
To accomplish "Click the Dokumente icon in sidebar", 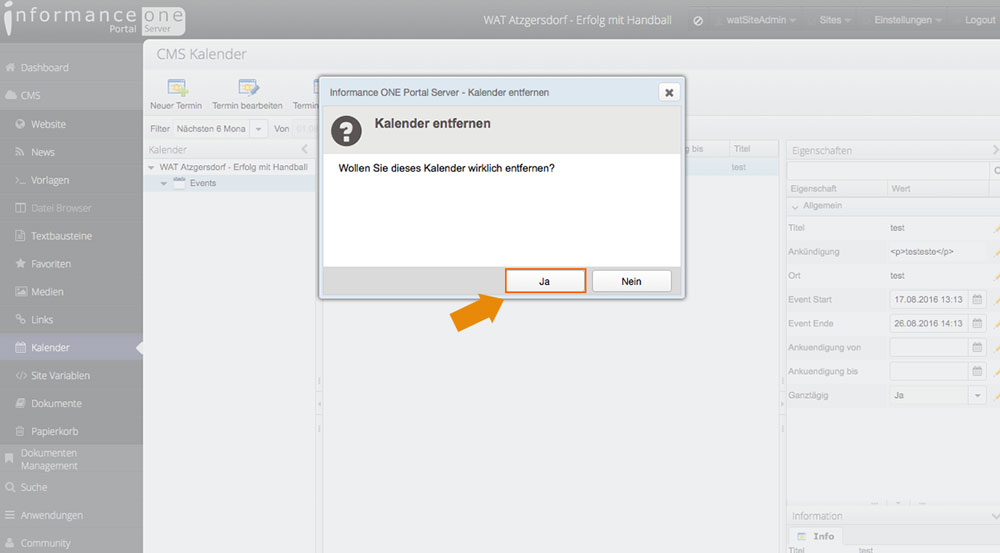I will pos(20,403).
